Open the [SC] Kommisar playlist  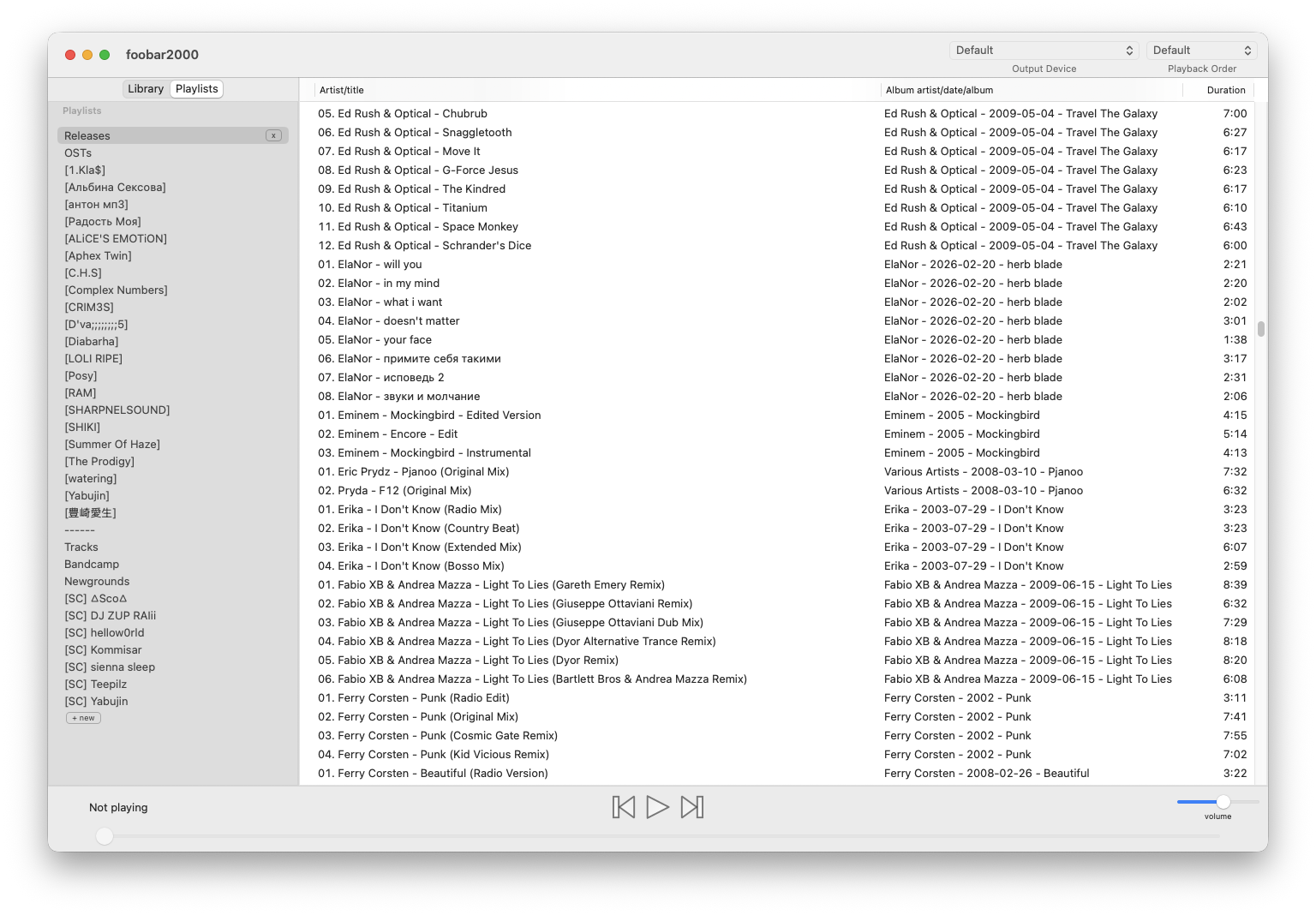(x=172, y=649)
